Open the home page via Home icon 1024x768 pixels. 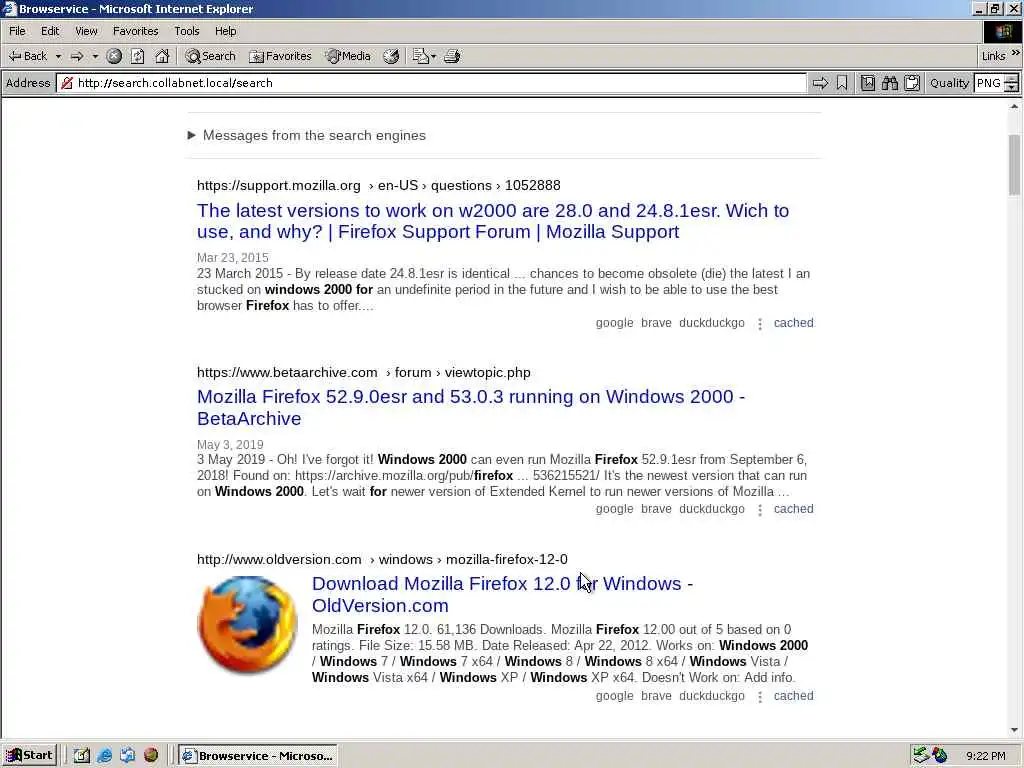(162, 56)
